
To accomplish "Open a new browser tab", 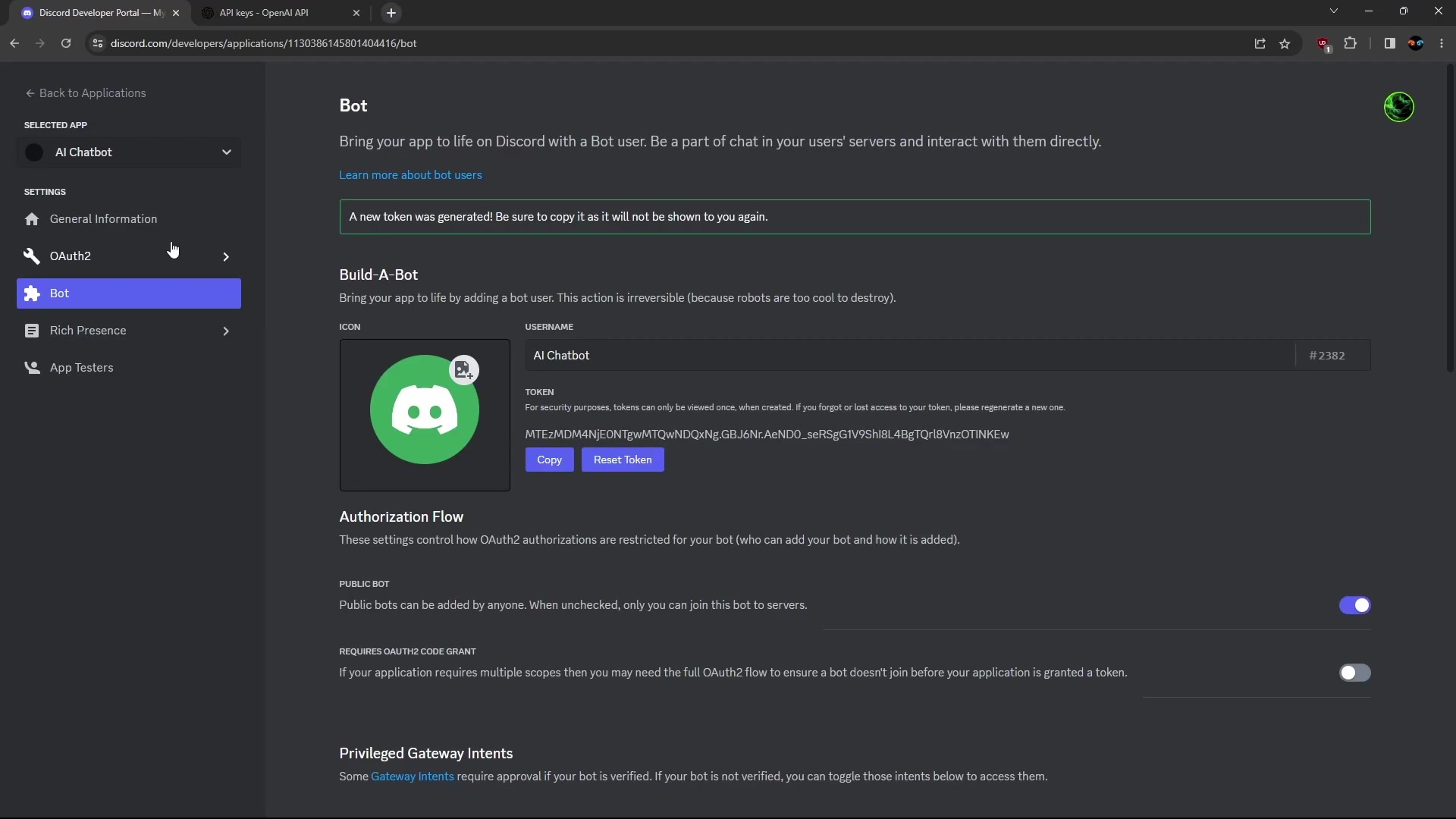I will click(x=391, y=13).
